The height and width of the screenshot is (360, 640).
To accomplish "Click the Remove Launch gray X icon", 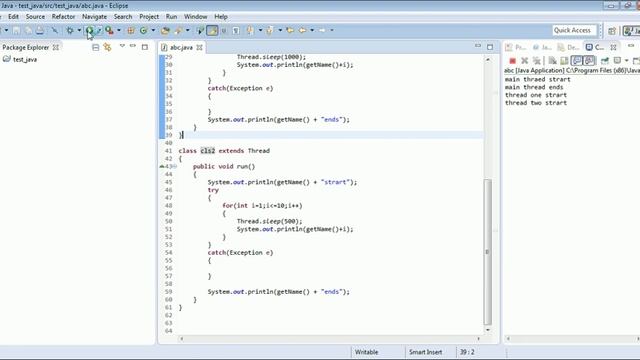I will [x=524, y=61].
